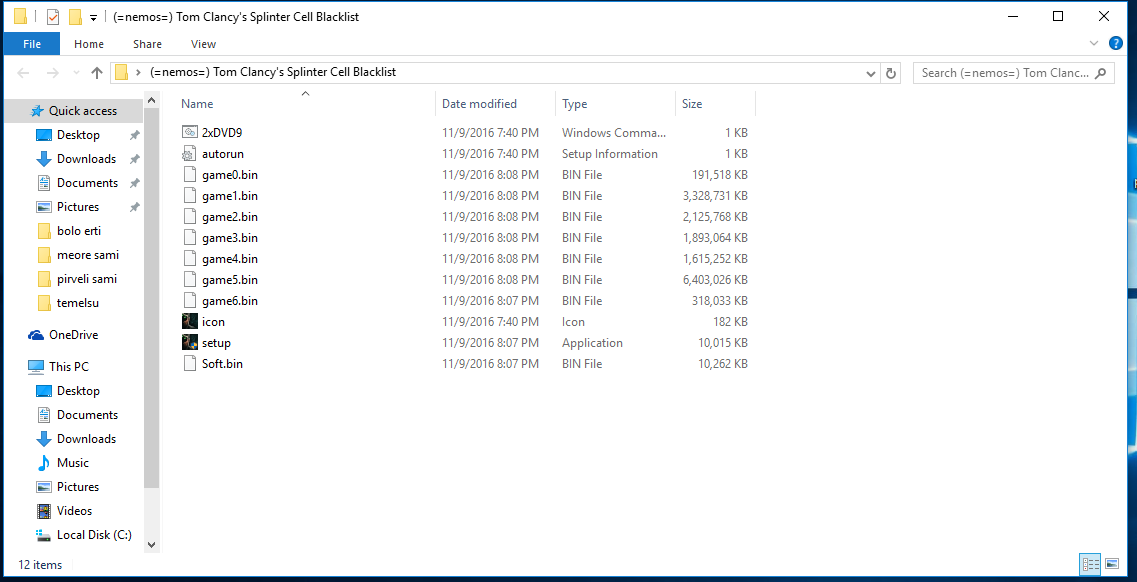
Task: Switch to the Home ribbon tab
Action: click(x=88, y=43)
